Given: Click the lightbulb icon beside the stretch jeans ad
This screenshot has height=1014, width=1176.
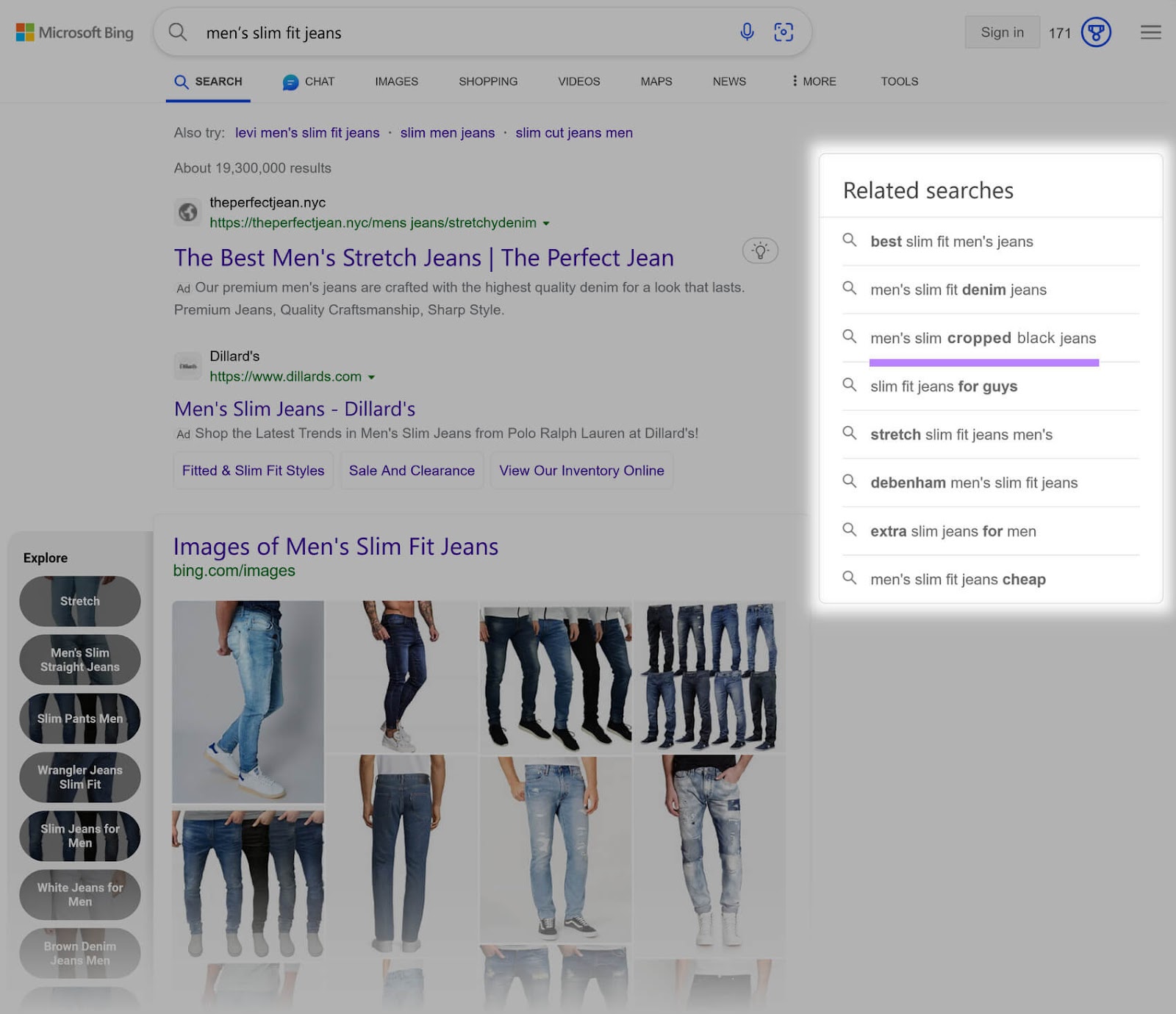Looking at the screenshot, I should 760,251.
